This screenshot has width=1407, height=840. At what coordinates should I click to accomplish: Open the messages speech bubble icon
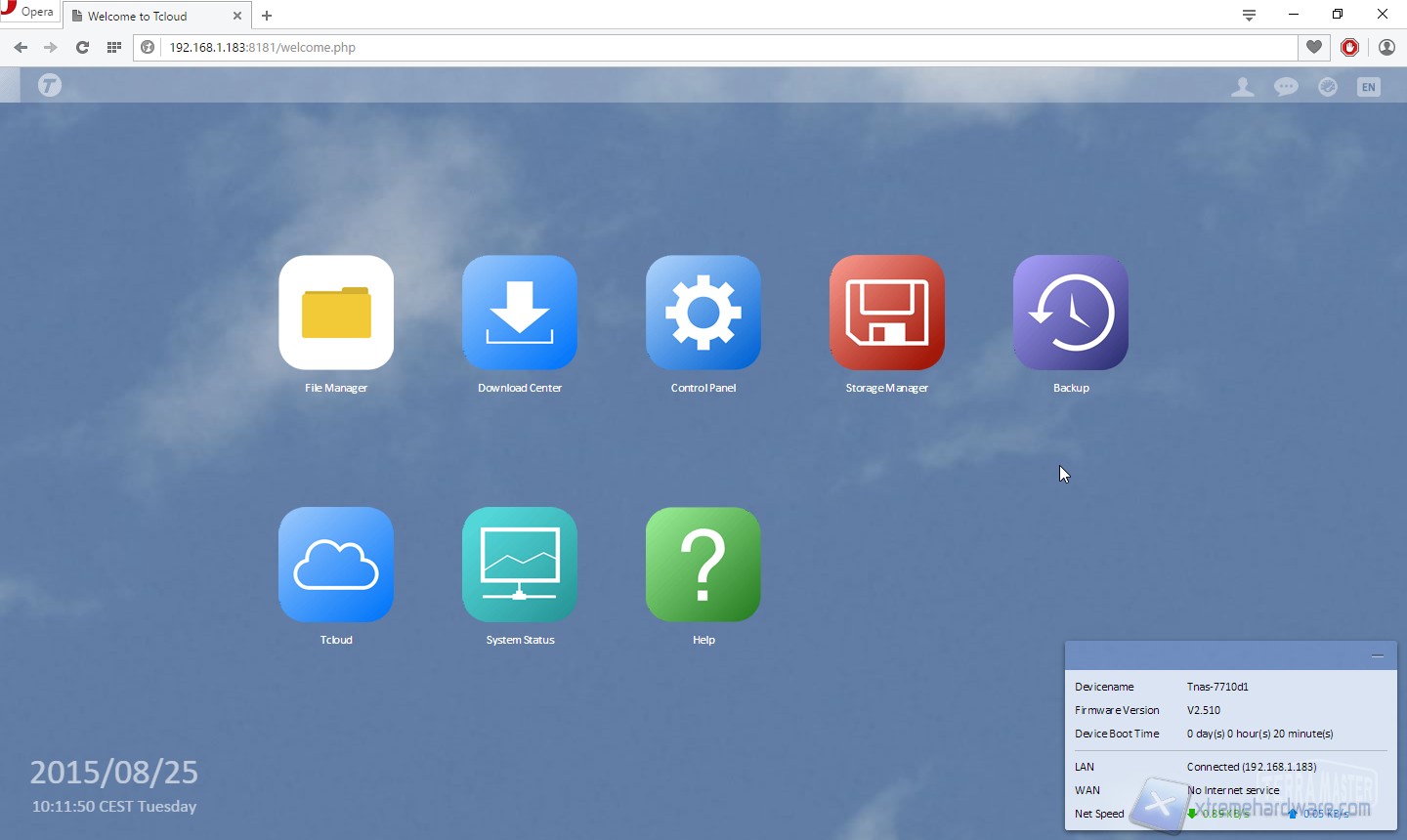(x=1286, y=87)
